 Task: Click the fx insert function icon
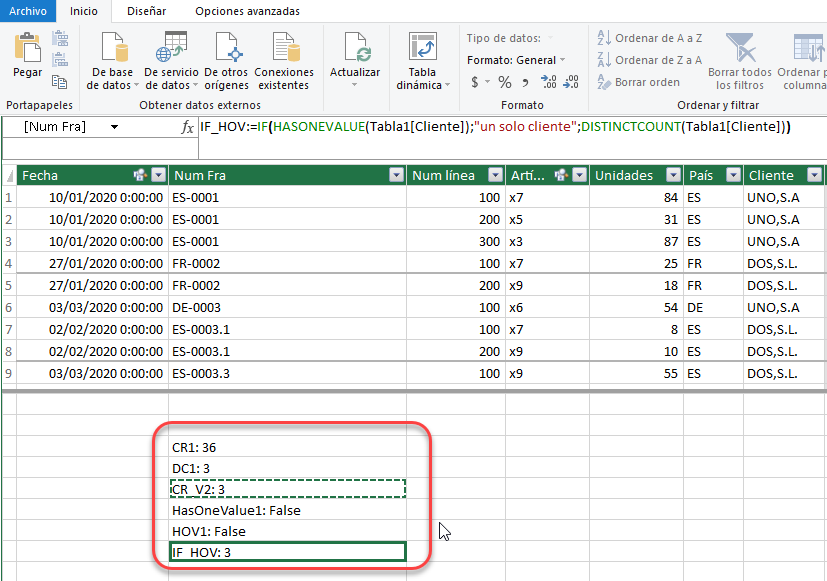[187, 127]
